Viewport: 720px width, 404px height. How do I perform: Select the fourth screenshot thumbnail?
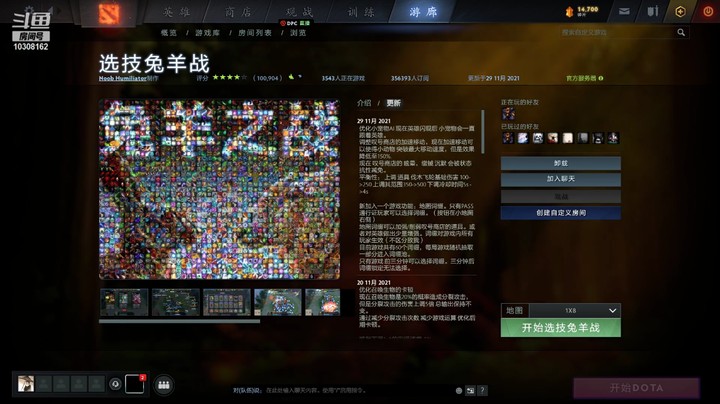278,302
